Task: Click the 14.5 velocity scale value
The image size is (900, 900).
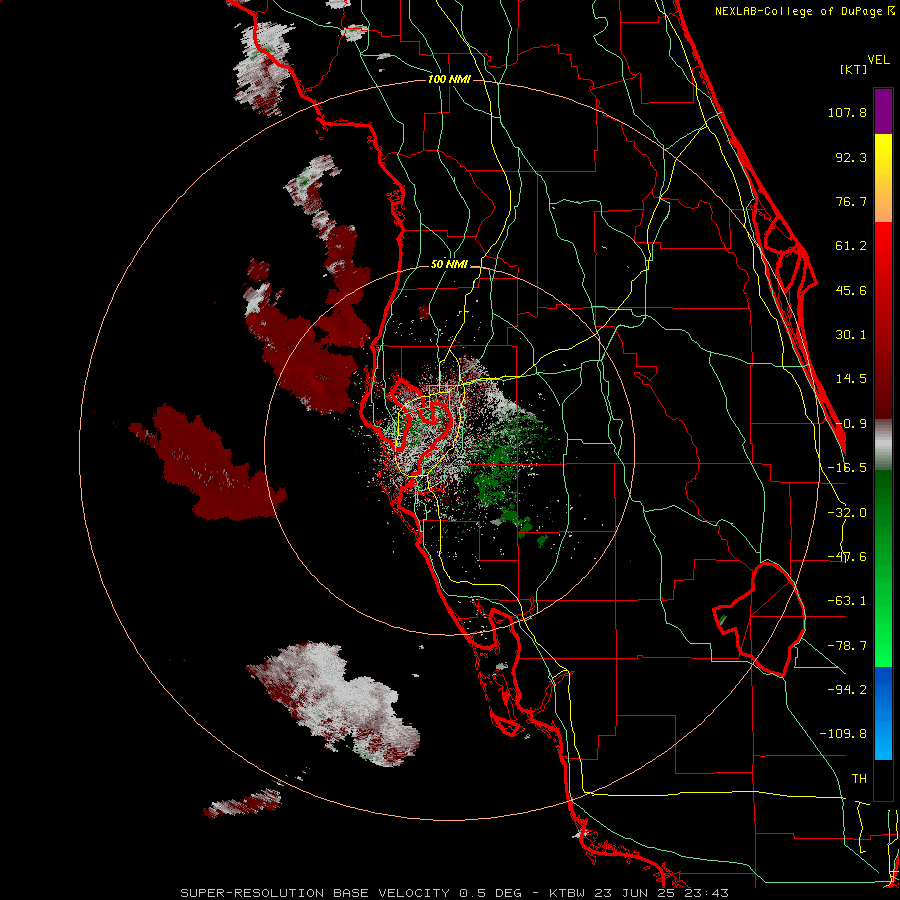Action: [851, 379]
